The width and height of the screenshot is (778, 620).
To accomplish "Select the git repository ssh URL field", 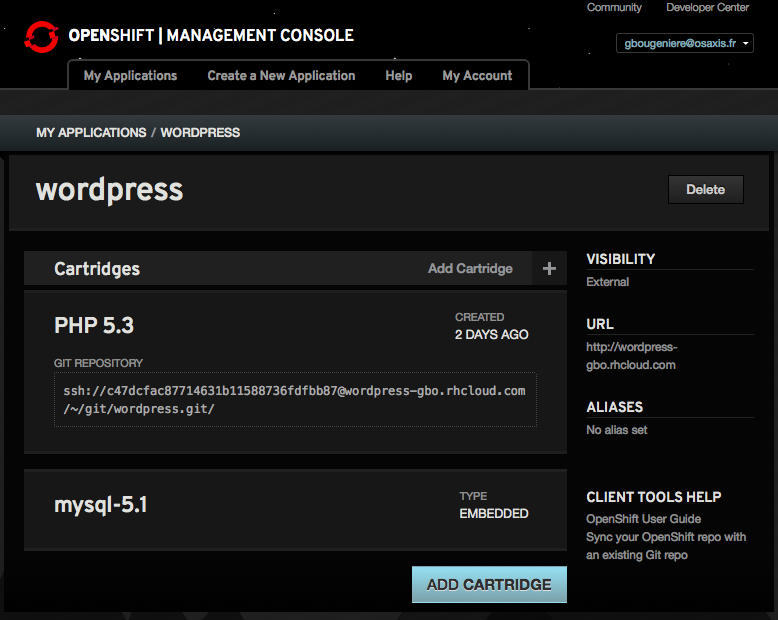I will [295, 400].
